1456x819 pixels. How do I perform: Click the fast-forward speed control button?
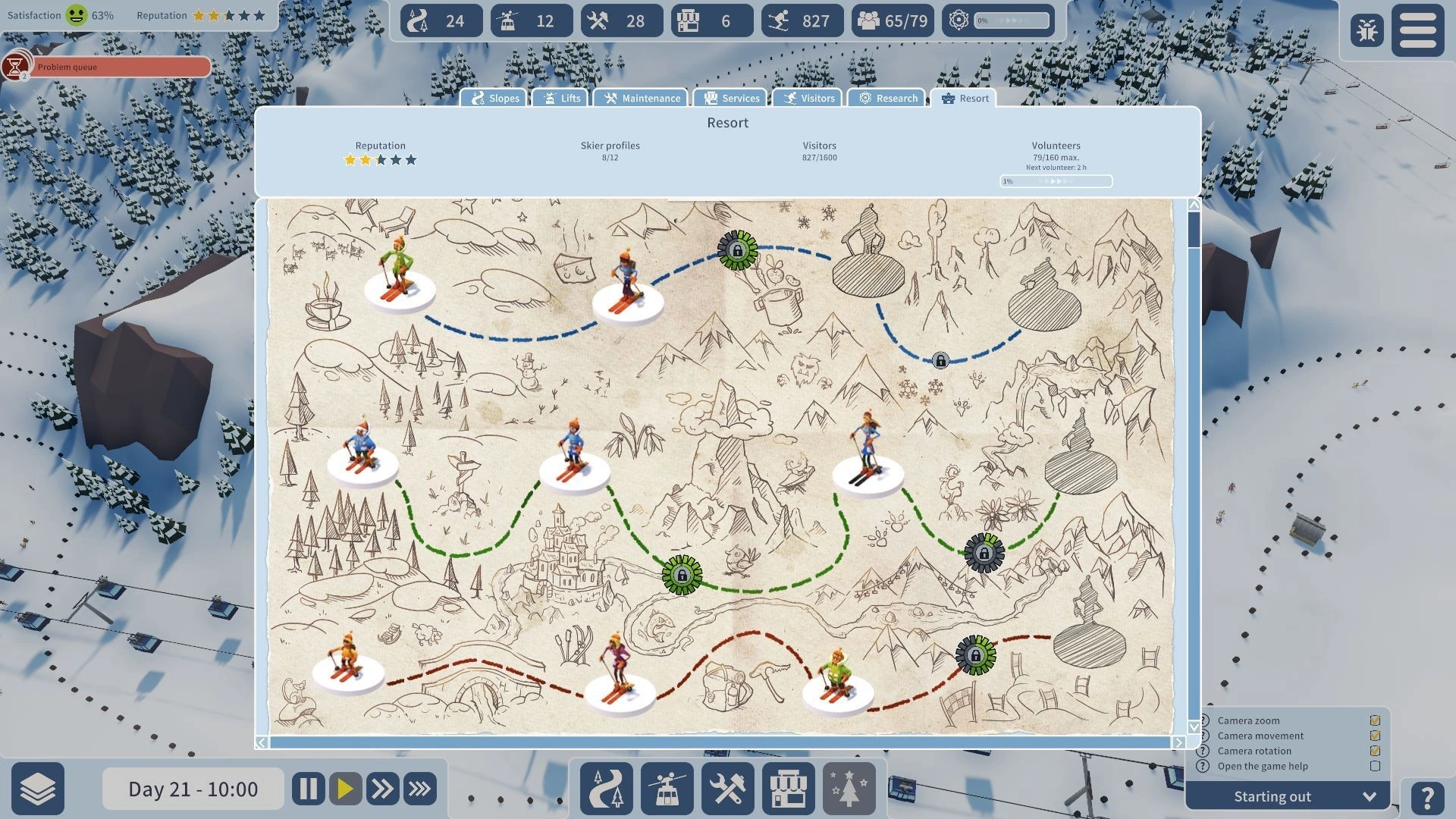[x=383, y=789]
